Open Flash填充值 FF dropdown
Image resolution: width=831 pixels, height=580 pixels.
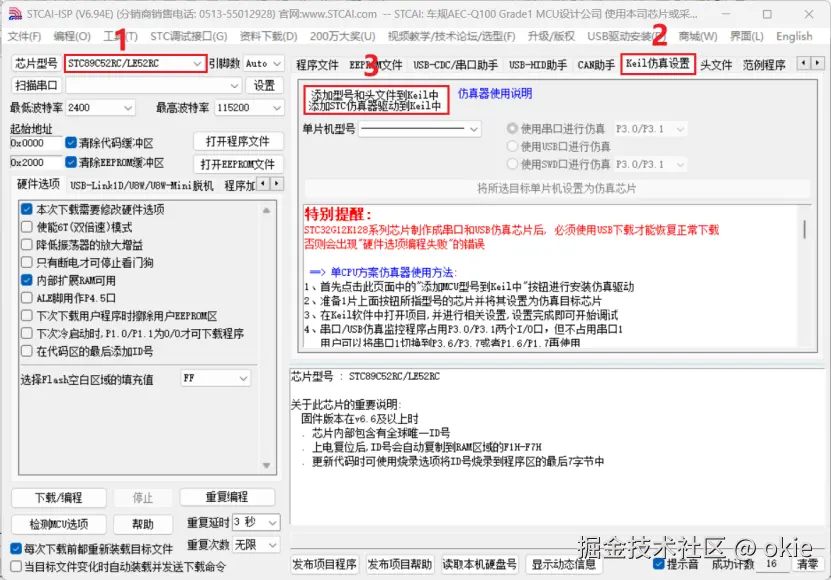pyautogui.click(x=215, y=379)
